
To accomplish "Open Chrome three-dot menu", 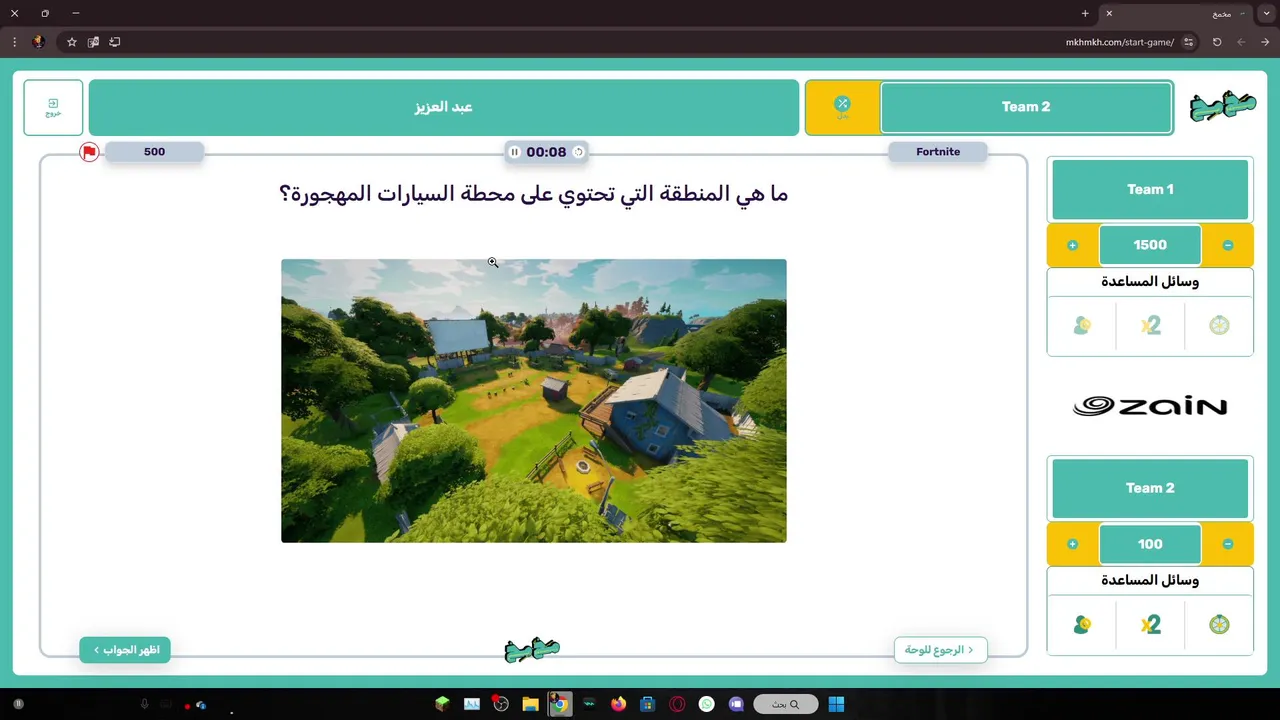I will (14, 42).
